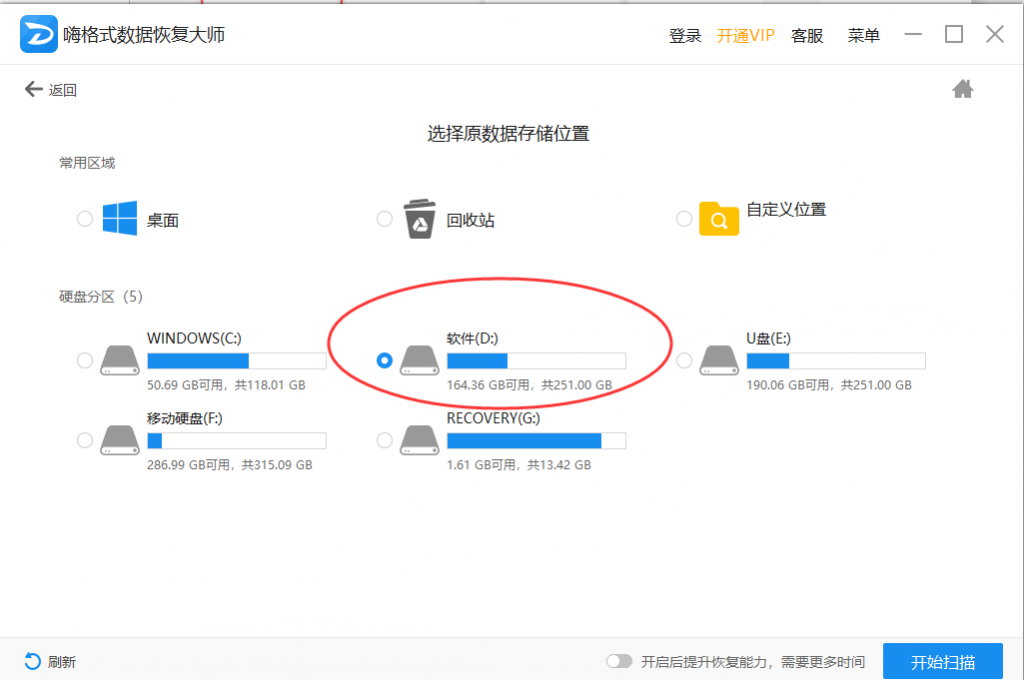Click the 移动硬盘(F:) drive icon
The height and width of the screenshot is (680, 1024).
click(x=120, y=440)
